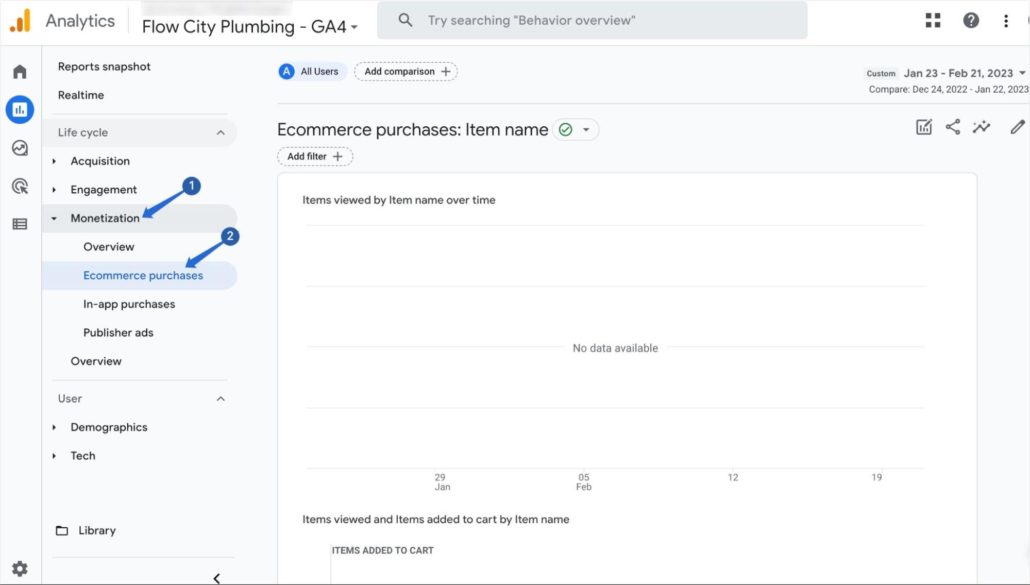Open the Help question-mark icon
Image resolution: width=1030 pixels, height=585 pixels.
pyautogui.click(x=971, y=20)
